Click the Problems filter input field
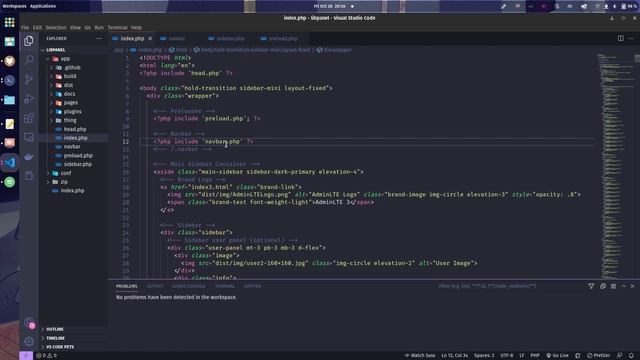The height and width of the screenshot is (360, 640). (x=510, y=286)
